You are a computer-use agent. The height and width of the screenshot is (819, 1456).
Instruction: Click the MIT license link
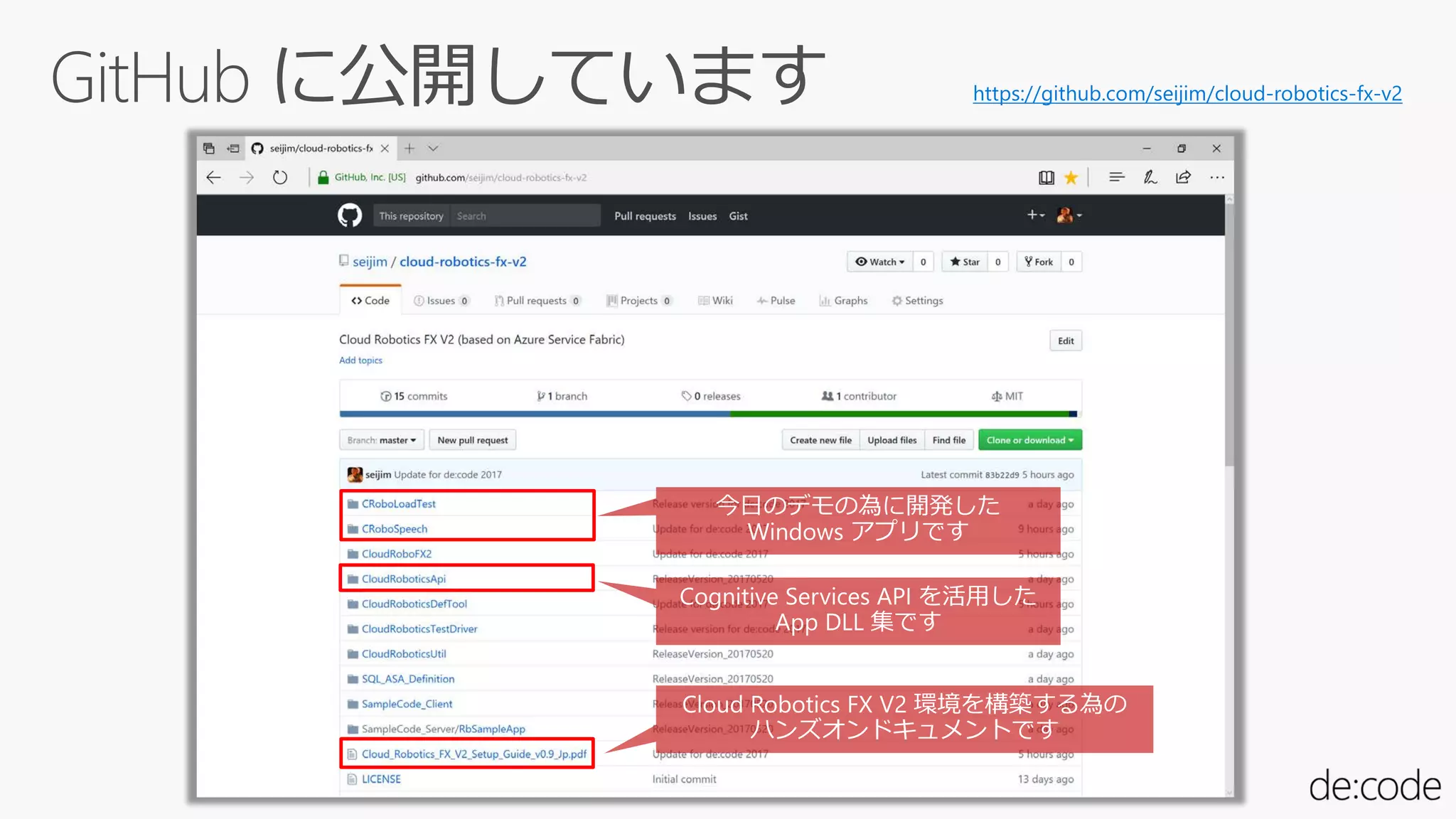pos(1007,396)
